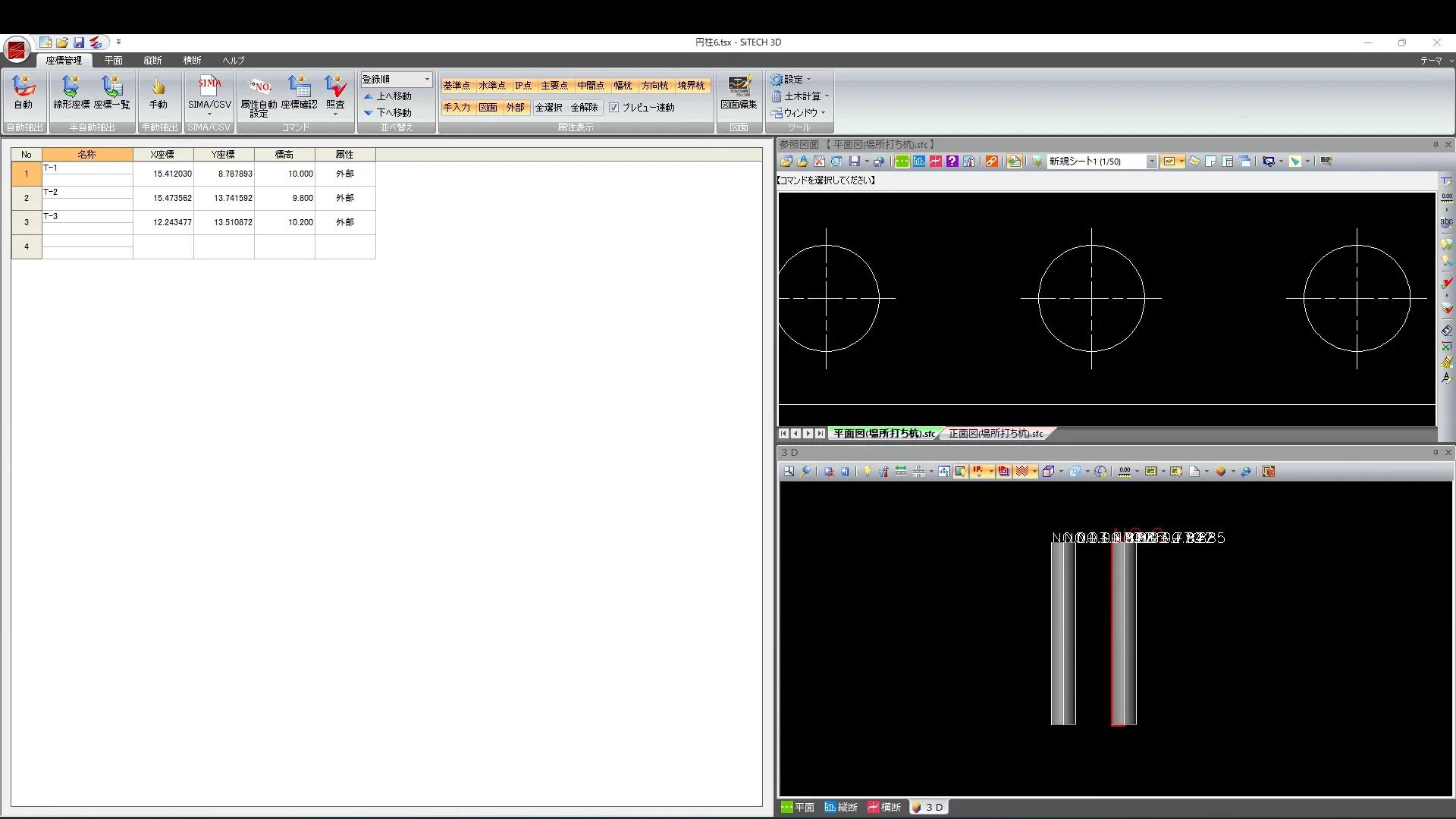Open the ヘルプ ribbon tab
Screen dimensions: 1456x819
click(234, 61)
